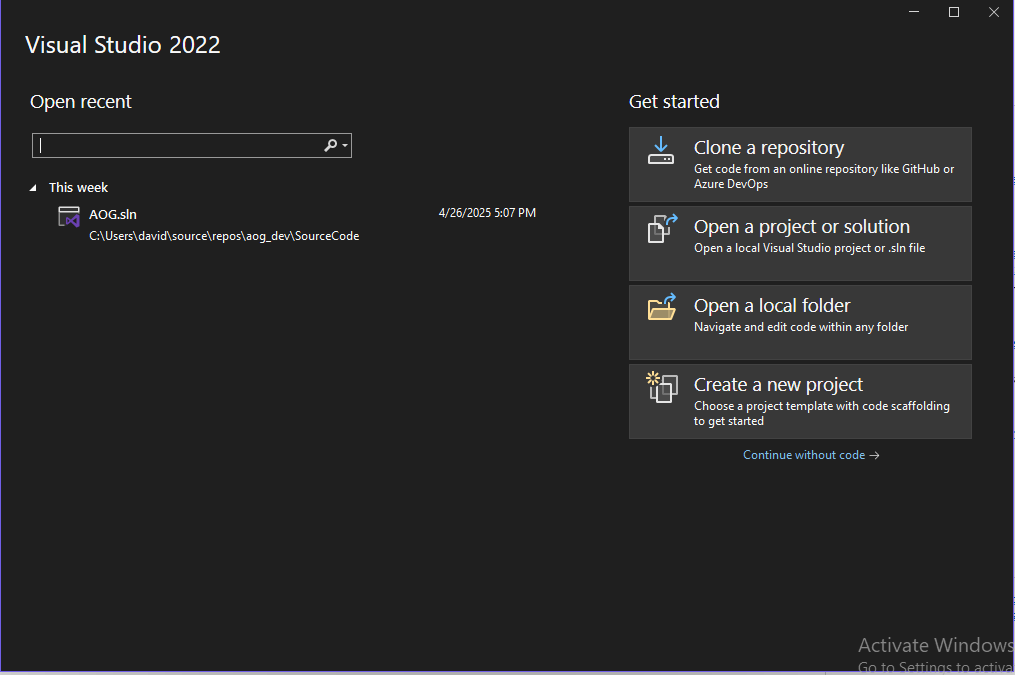Collapse the This week group
Viewport: 1015px width, 675px height.
pyautogui.click(x=33, y=188)
